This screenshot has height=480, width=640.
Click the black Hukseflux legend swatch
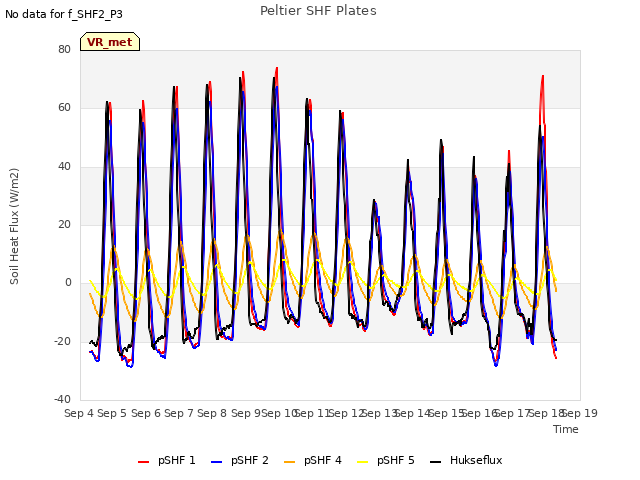436,462
